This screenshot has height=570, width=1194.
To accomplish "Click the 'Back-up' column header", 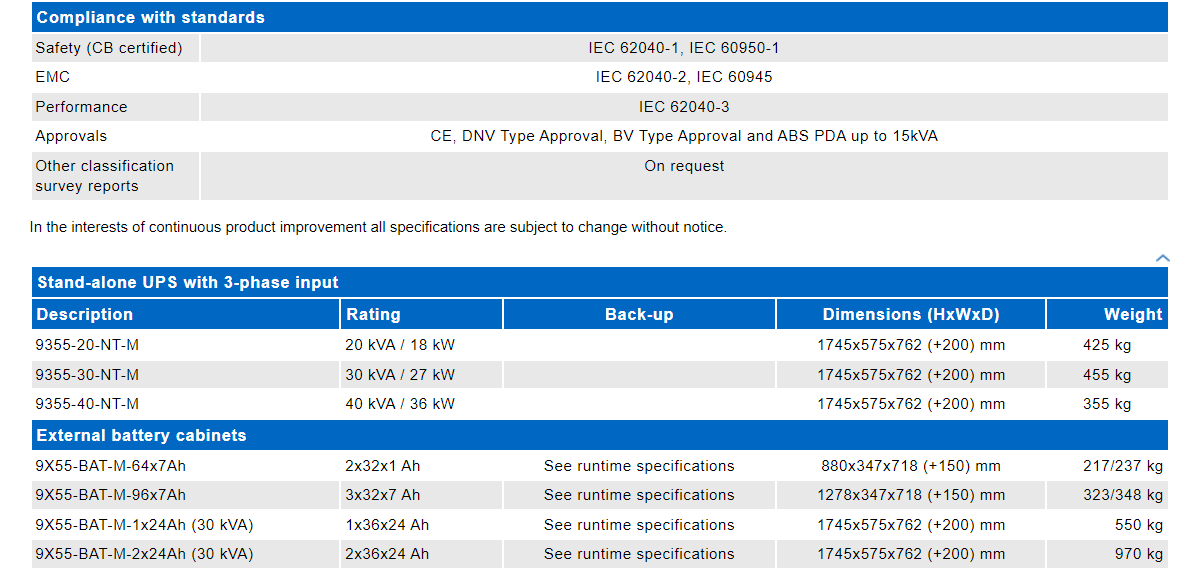I will (x=639, y=314).
